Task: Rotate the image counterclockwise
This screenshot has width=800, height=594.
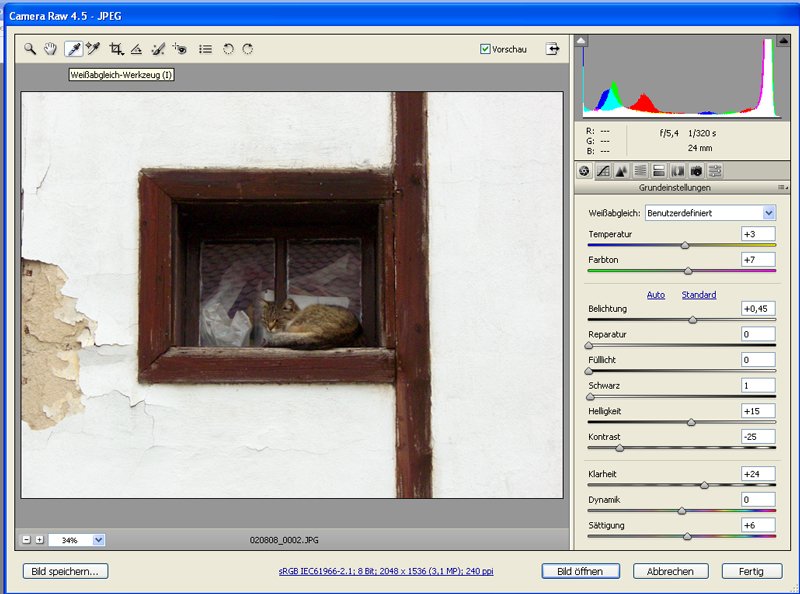Action: point(228,48)
